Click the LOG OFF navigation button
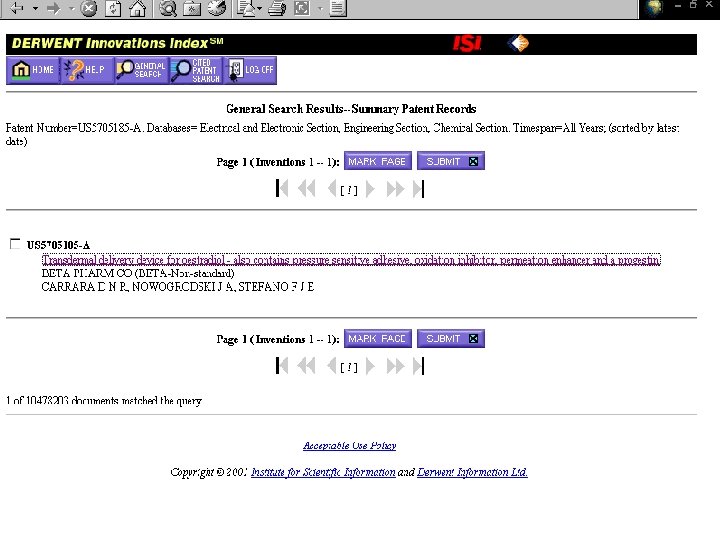 [x=250, y=70]
